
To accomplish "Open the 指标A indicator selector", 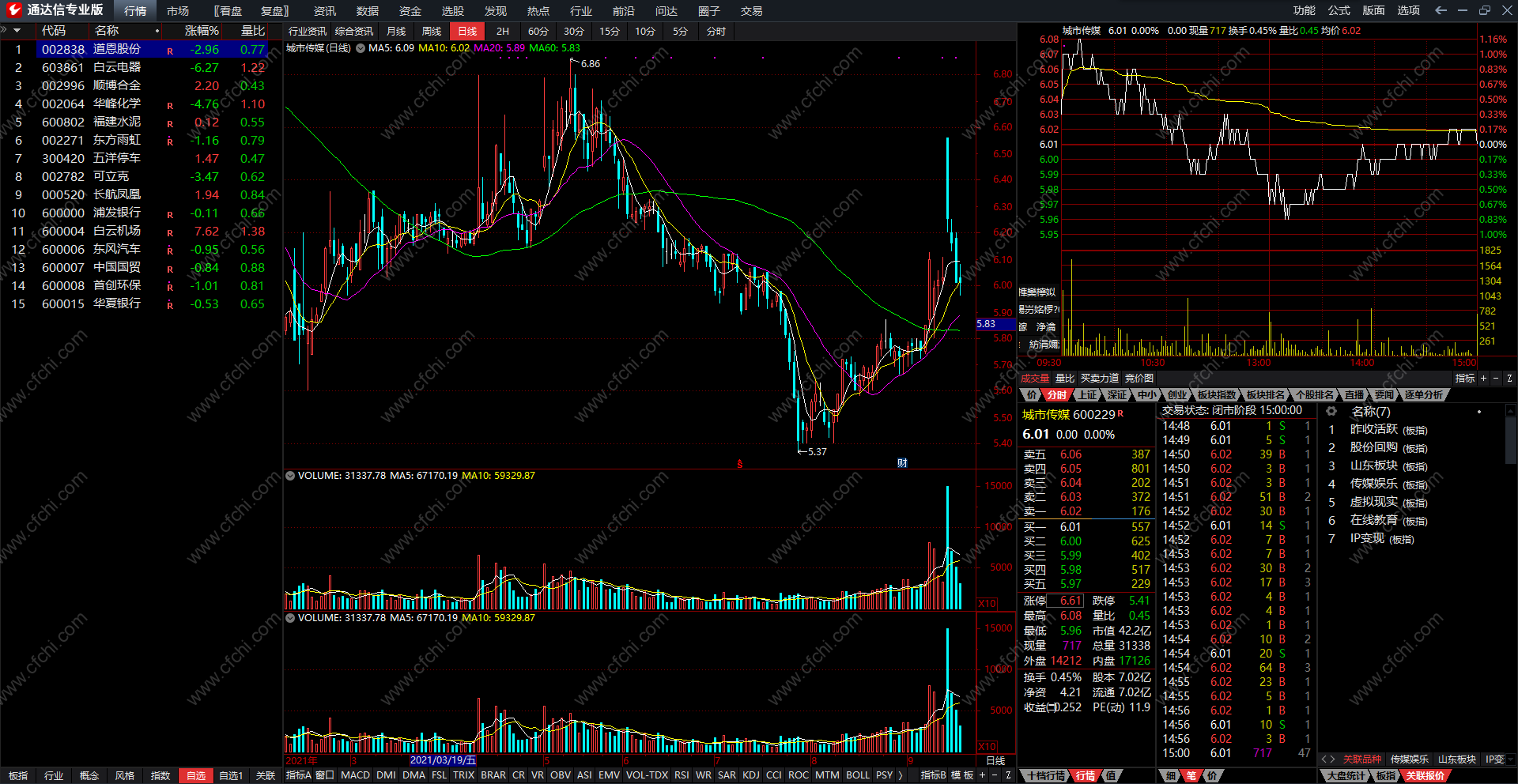I will (299, 775).
